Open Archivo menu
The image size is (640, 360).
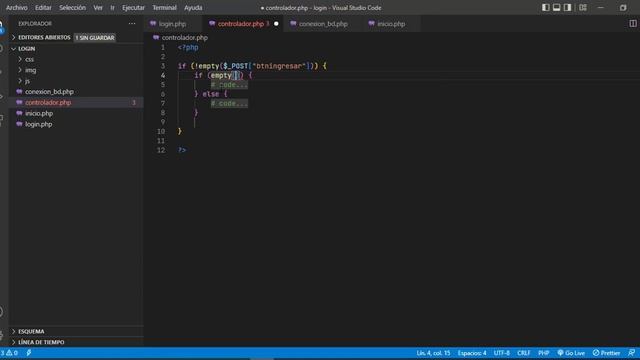(x=17, y=8)
